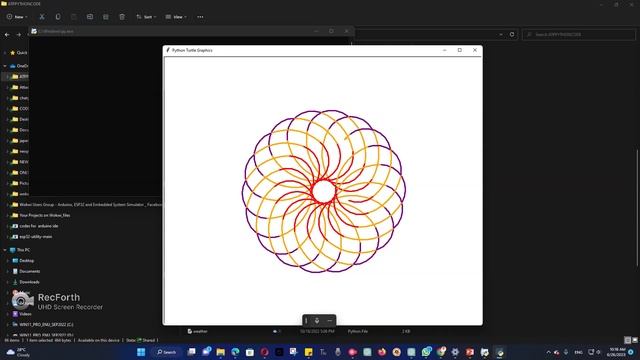Expand the Downloads tree node
The image size is (640, 360).
coord(7,282)
